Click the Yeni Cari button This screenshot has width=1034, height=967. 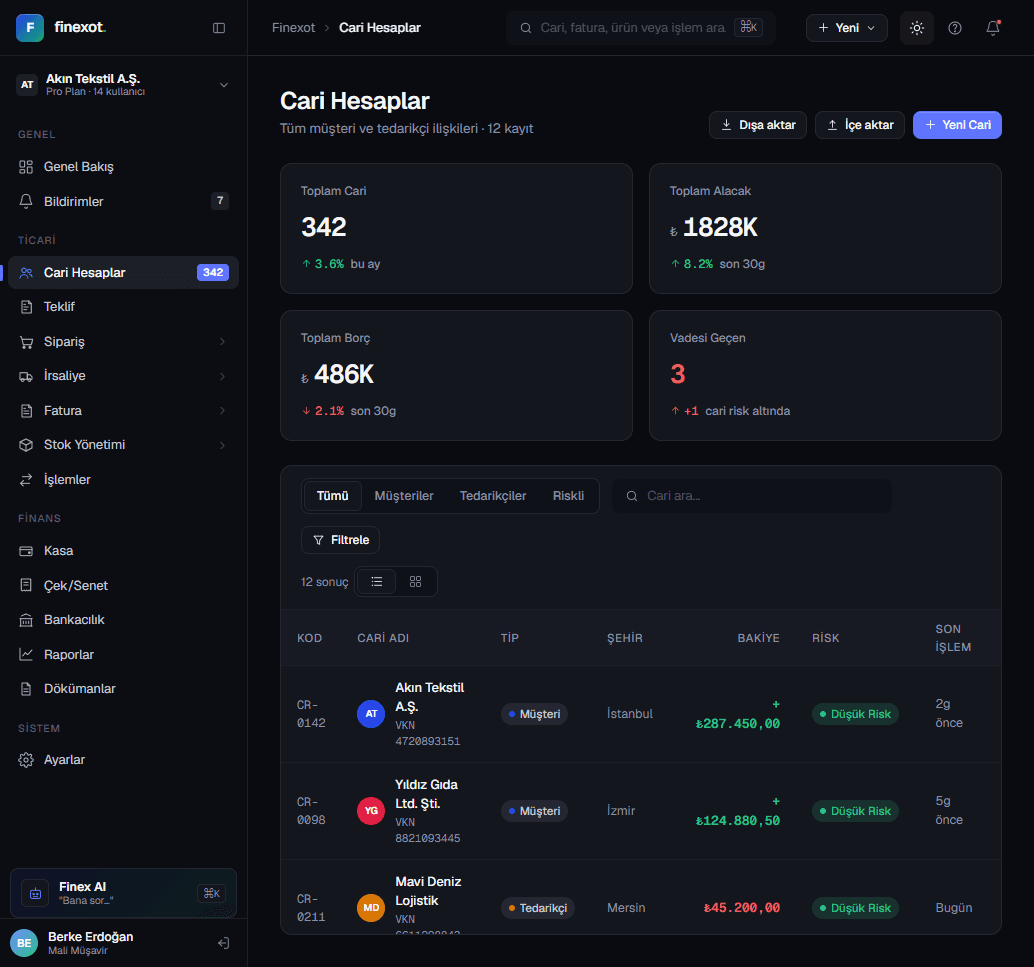pos(958,125)
